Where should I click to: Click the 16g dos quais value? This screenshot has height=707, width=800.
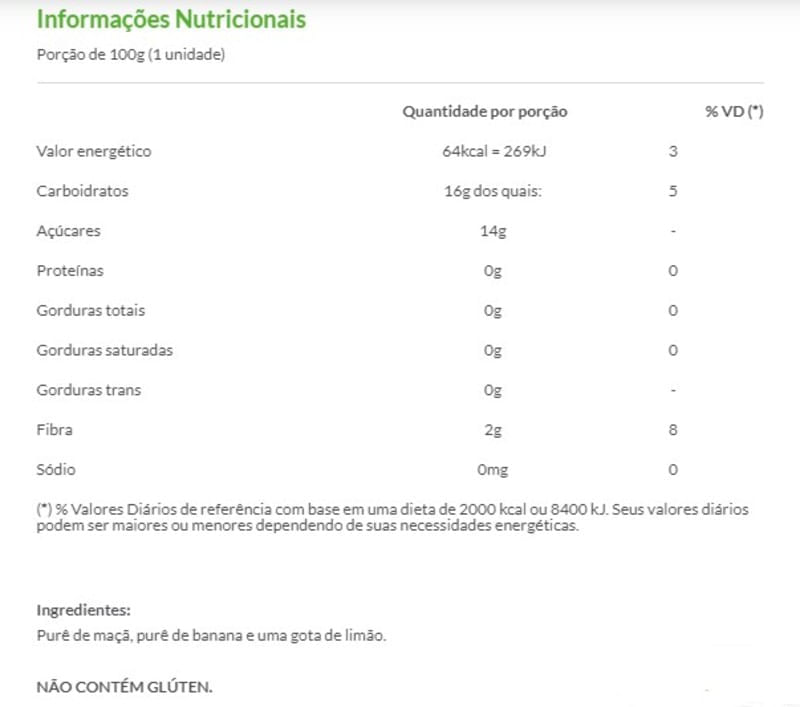point(492,191)
